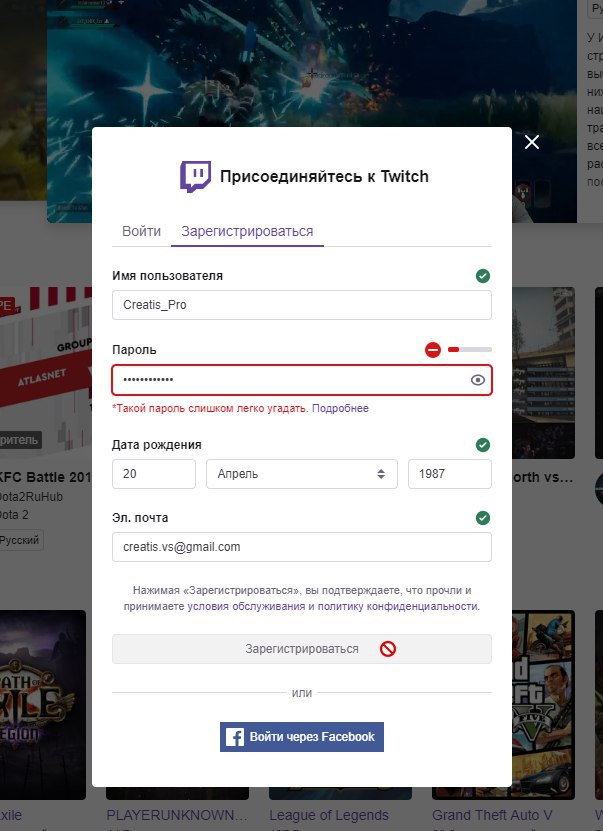Click the green checkmark next to Имя пользователя
This screenshot has height=831, width=603.
point(483,276)
